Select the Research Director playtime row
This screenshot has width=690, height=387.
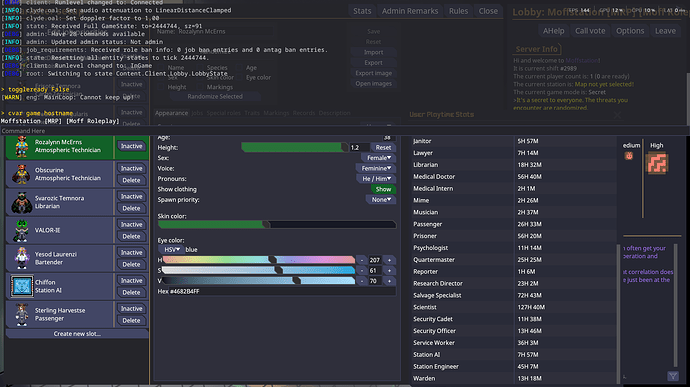click(x=514, y=284)
